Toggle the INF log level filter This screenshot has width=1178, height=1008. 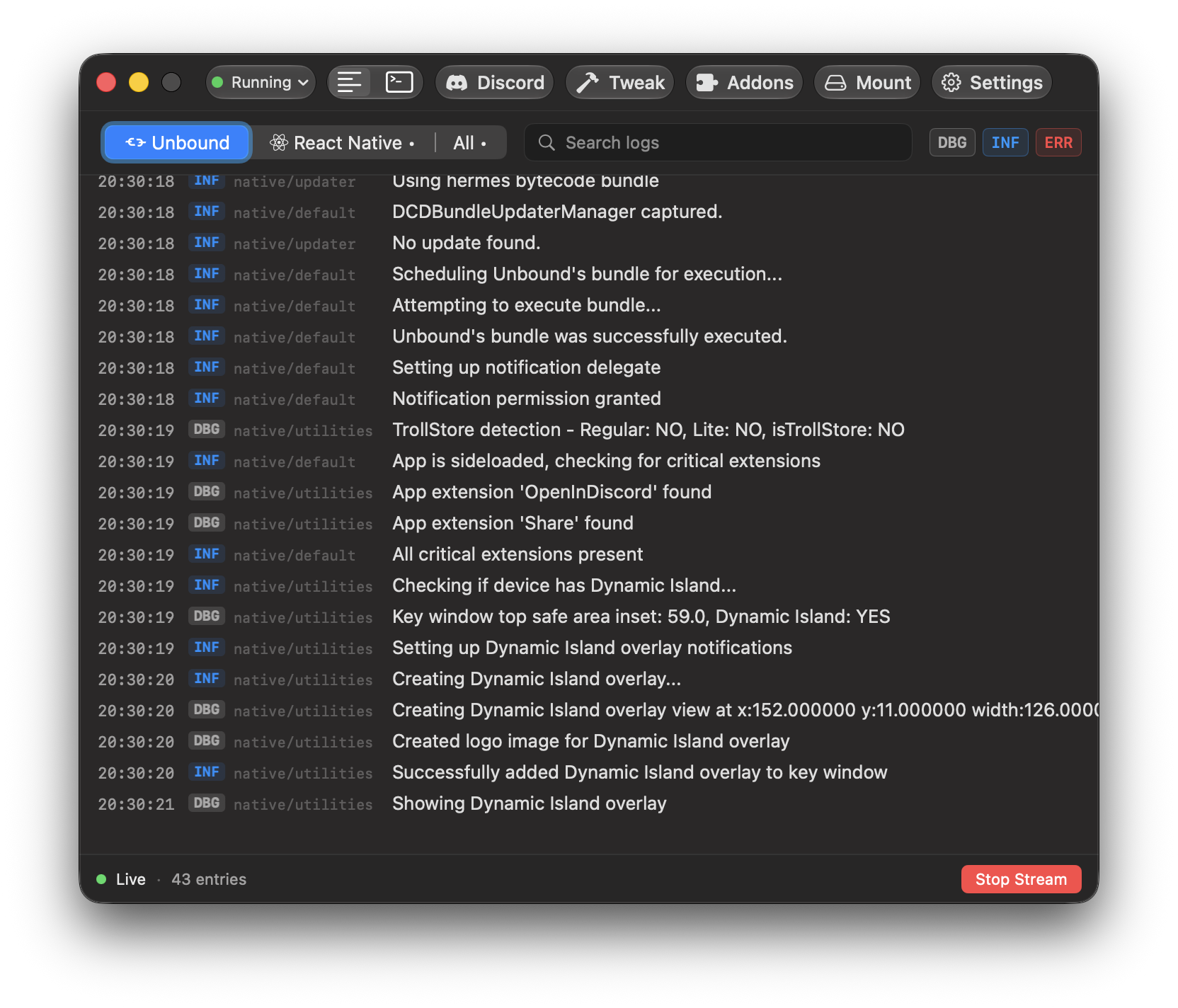coord(1005,143)
